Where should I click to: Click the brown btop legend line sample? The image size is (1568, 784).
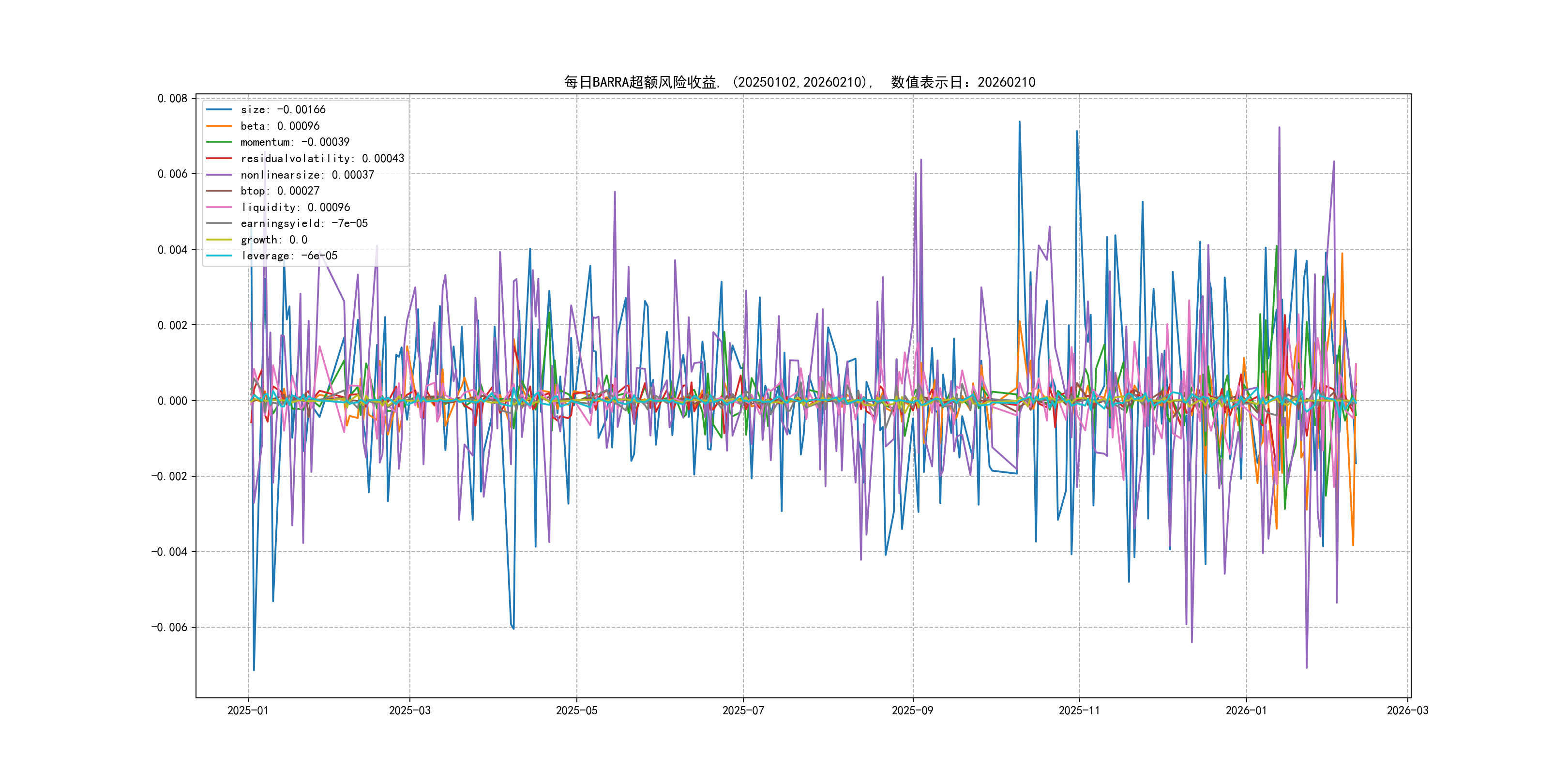pyautogui.click(x=219, y=191)
